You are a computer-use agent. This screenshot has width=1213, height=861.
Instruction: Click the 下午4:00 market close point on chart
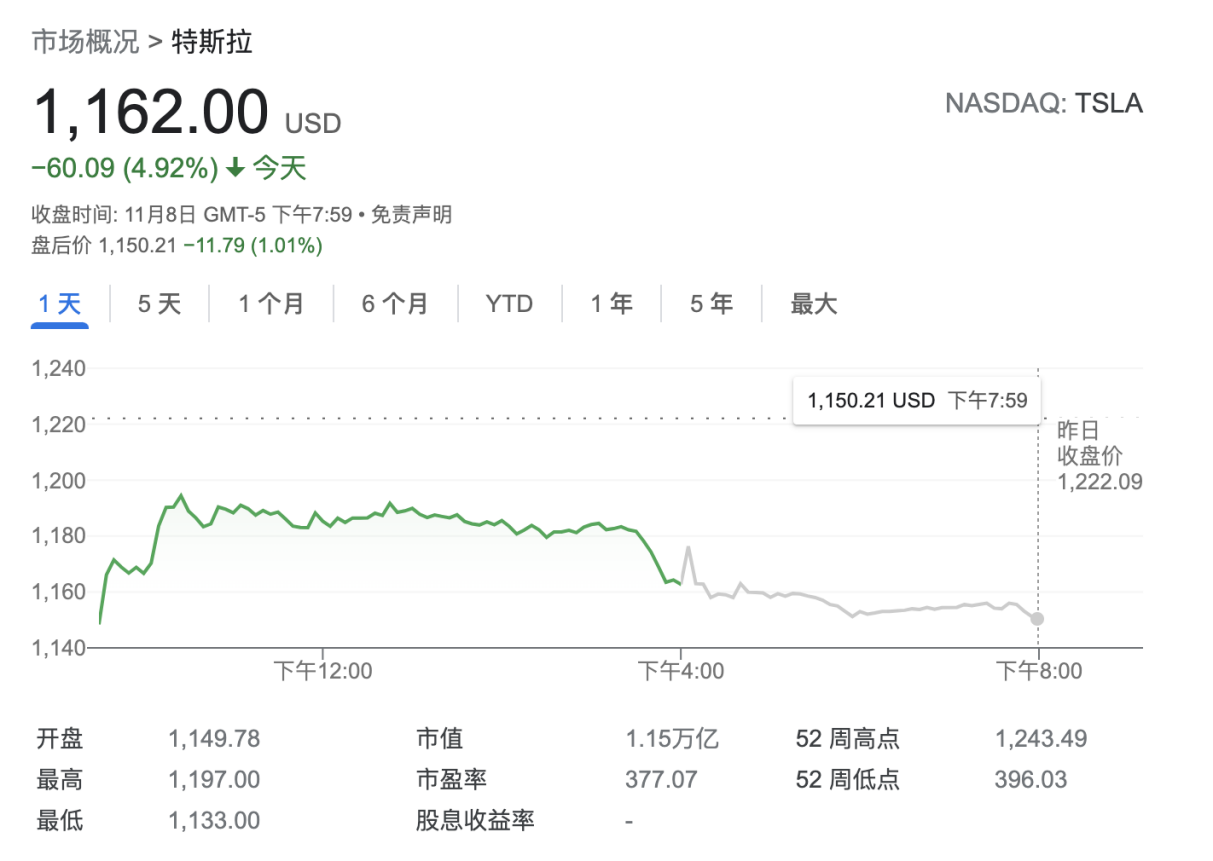point(681,582)
